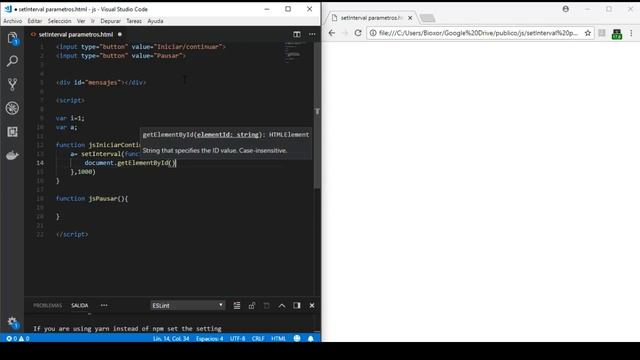Open the Tareas menu
The height and width of the screenshot is (360, 640).
click(x=134, y=21)
